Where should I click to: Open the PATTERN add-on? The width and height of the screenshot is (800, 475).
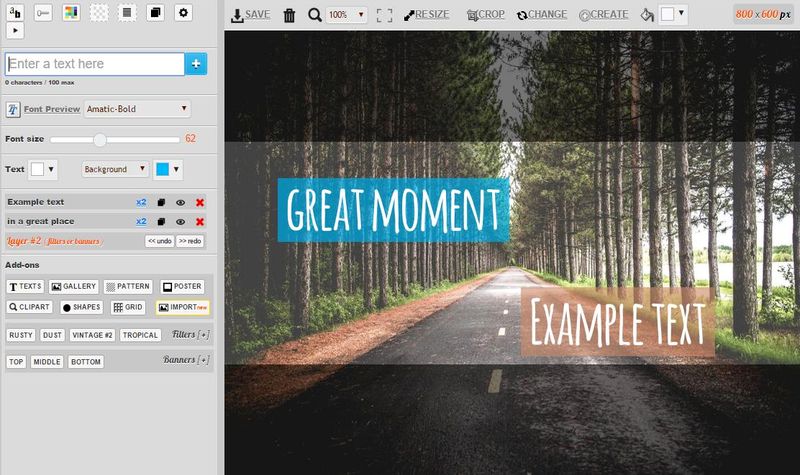[x=128, y=287]
